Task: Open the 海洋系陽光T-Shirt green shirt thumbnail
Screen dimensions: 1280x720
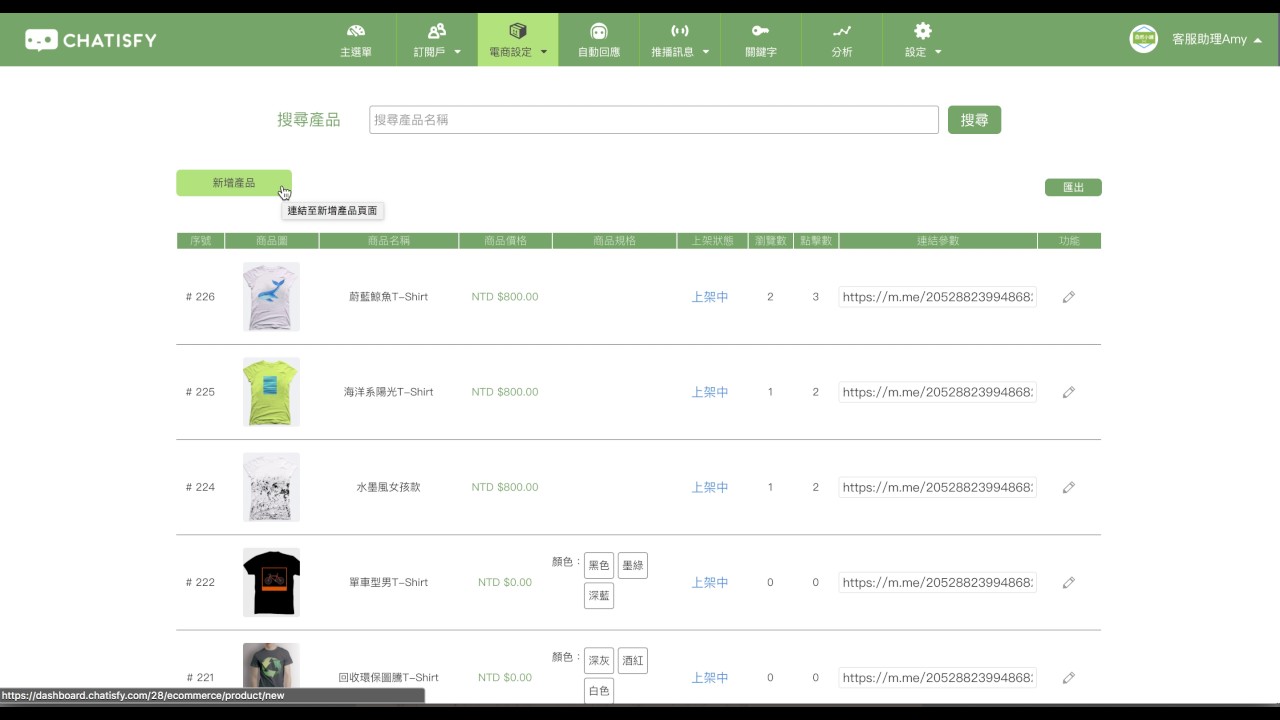Action: [x=271, y=392]
